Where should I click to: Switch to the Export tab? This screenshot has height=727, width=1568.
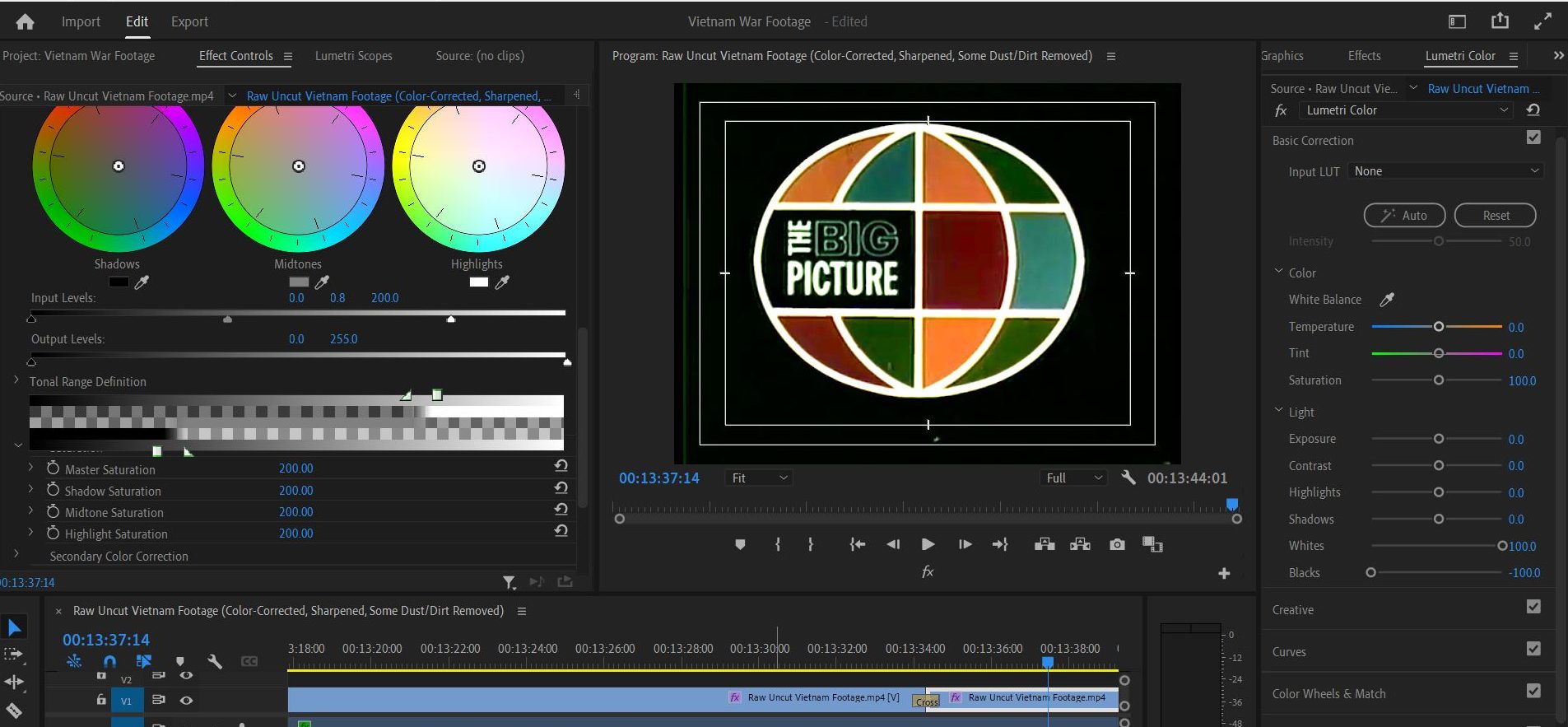[189, 21]
